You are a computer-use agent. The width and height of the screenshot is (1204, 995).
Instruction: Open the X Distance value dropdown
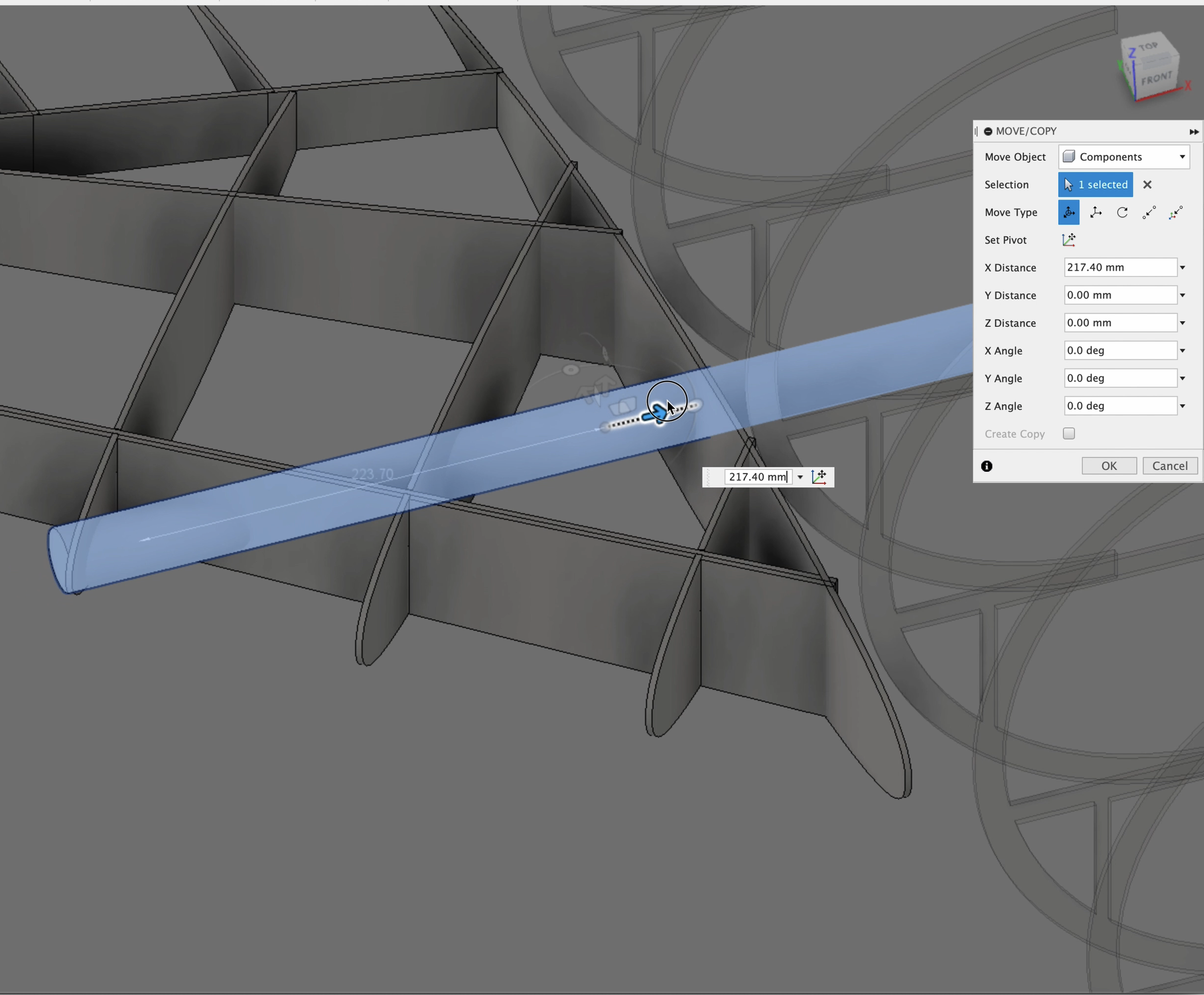point(1183,267)
